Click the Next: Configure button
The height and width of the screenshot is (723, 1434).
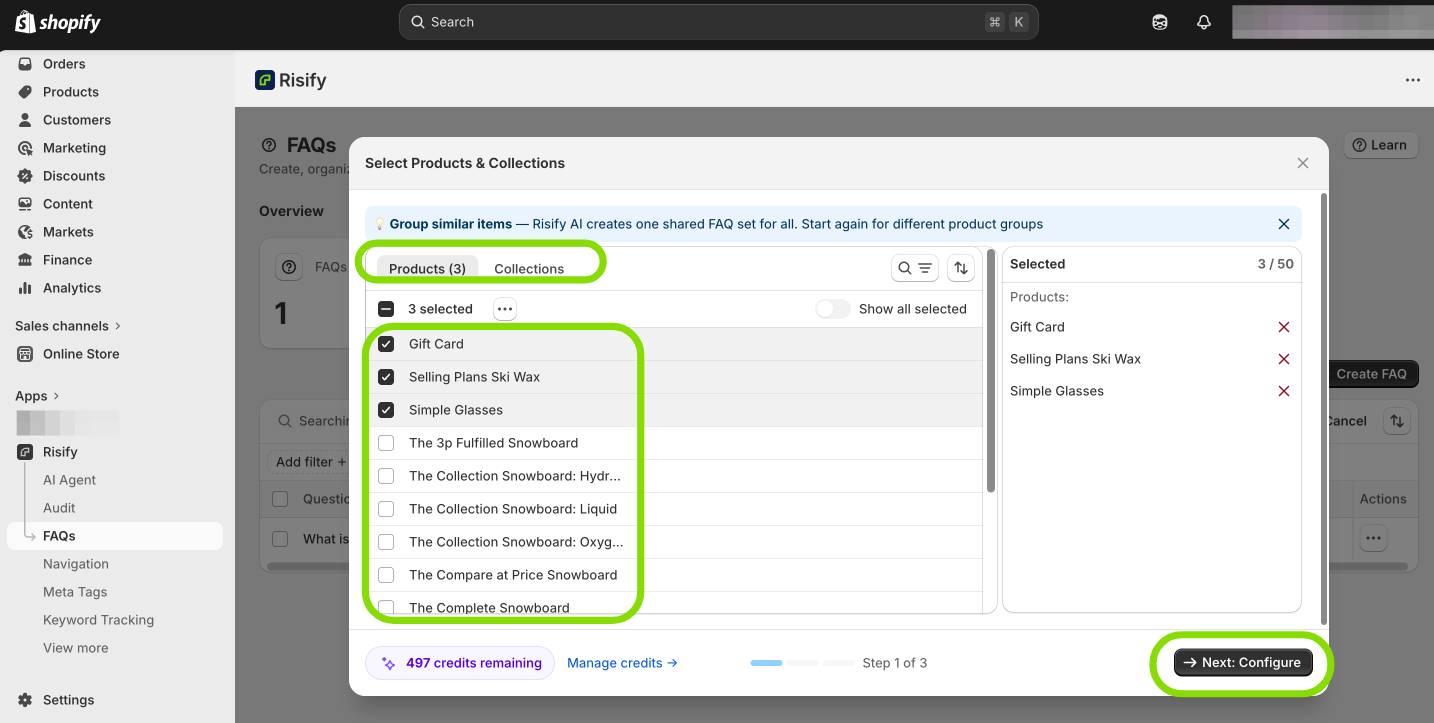1242,662
